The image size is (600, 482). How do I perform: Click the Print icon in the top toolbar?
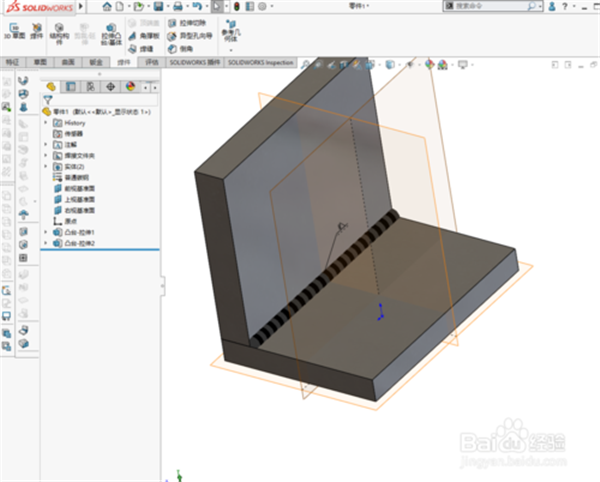[178, 6]
